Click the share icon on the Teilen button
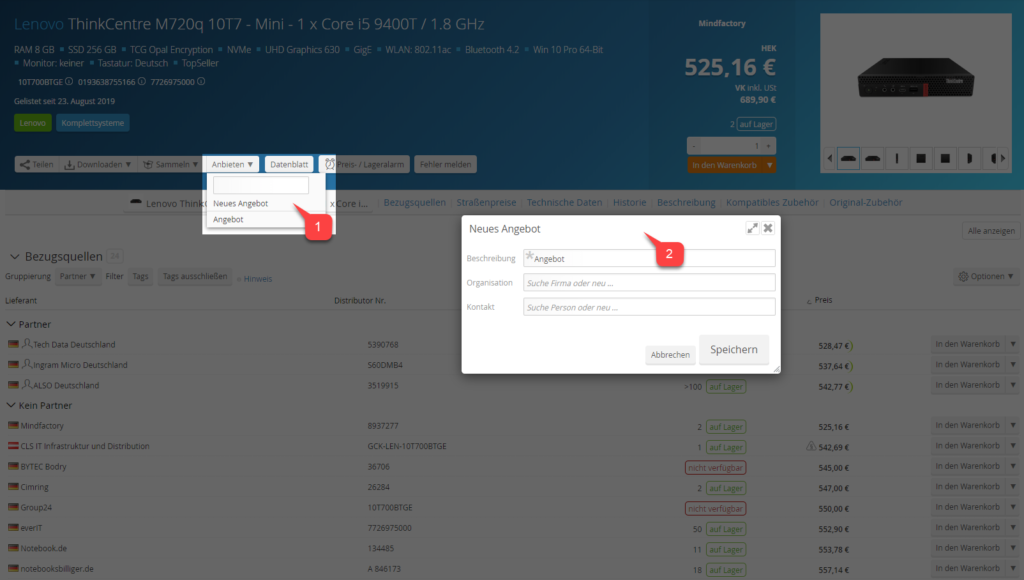Image resolution: width=1024 pixels, height=580 pixels. (25, 165)
